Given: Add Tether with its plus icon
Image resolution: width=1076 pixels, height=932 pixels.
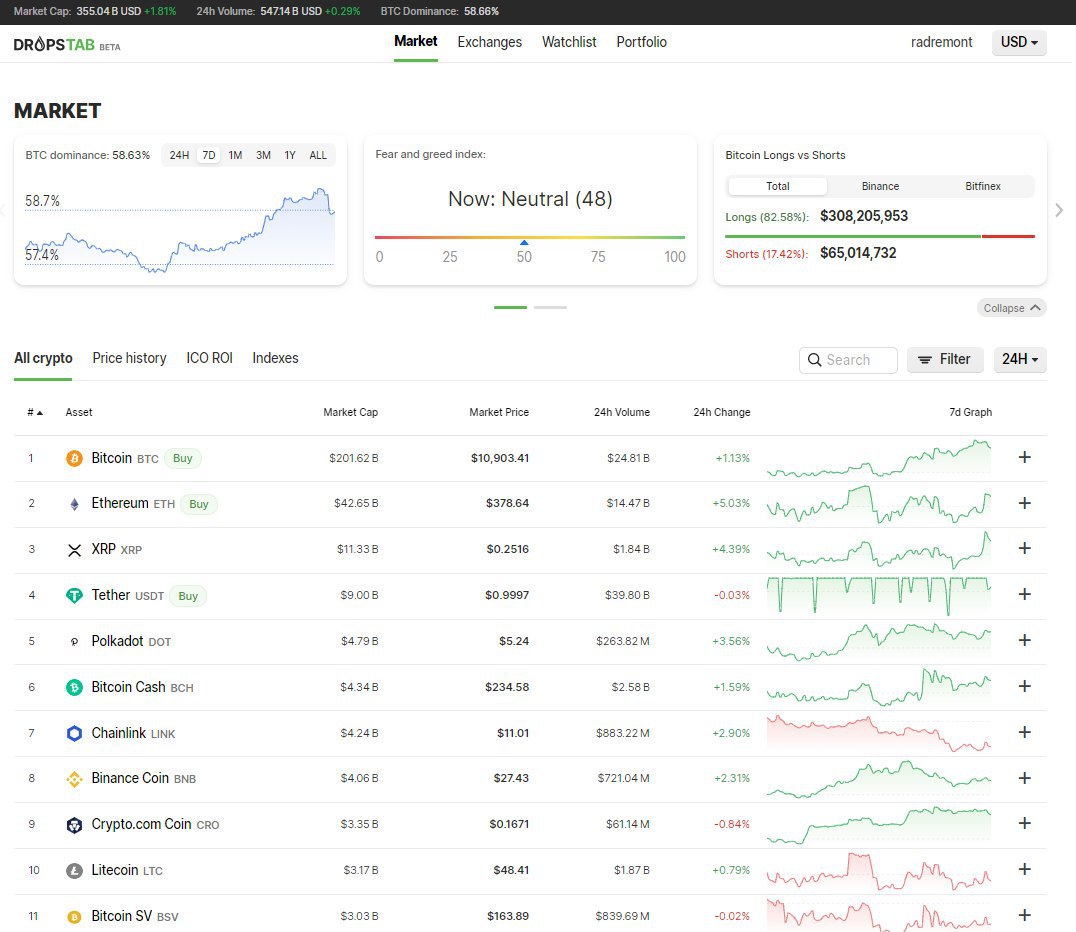Looking at the screenshot, I should 1025,594.
